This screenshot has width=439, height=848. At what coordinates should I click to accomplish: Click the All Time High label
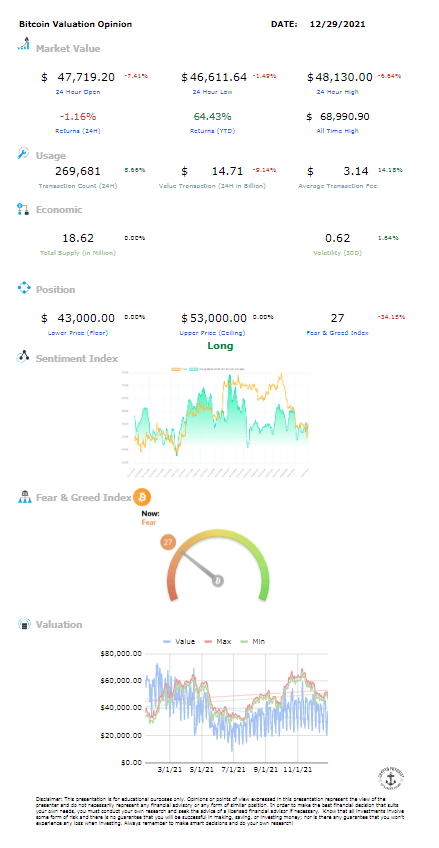(337, 131)
